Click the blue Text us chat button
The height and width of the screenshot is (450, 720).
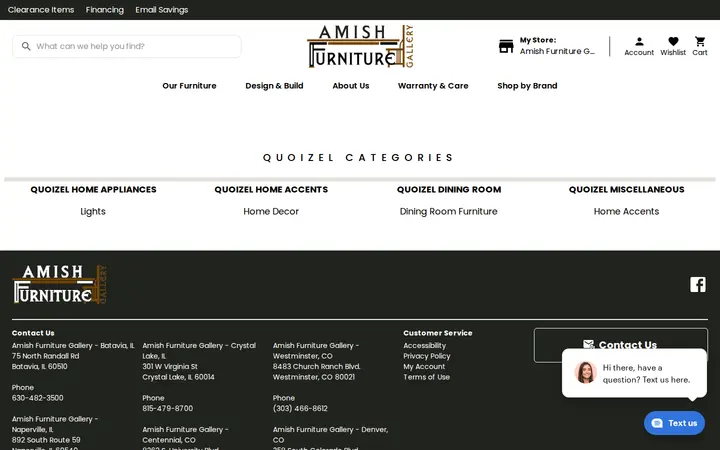[x=674, y=423]
